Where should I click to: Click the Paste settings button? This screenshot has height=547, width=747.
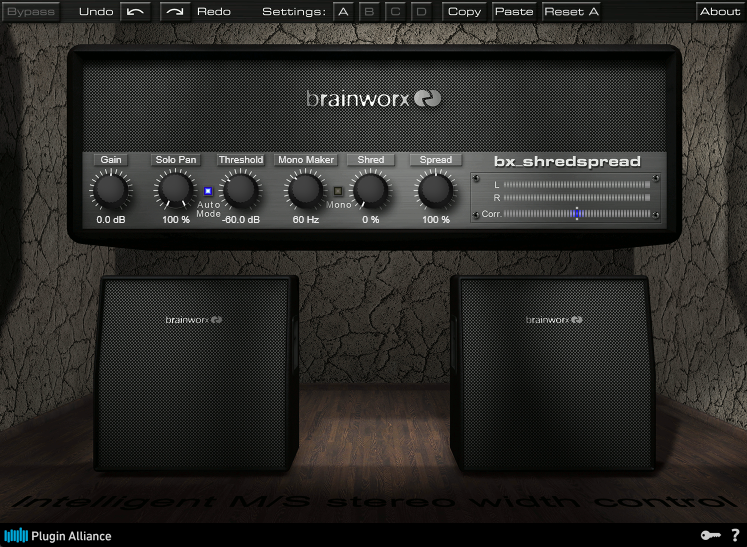[514, 11]
